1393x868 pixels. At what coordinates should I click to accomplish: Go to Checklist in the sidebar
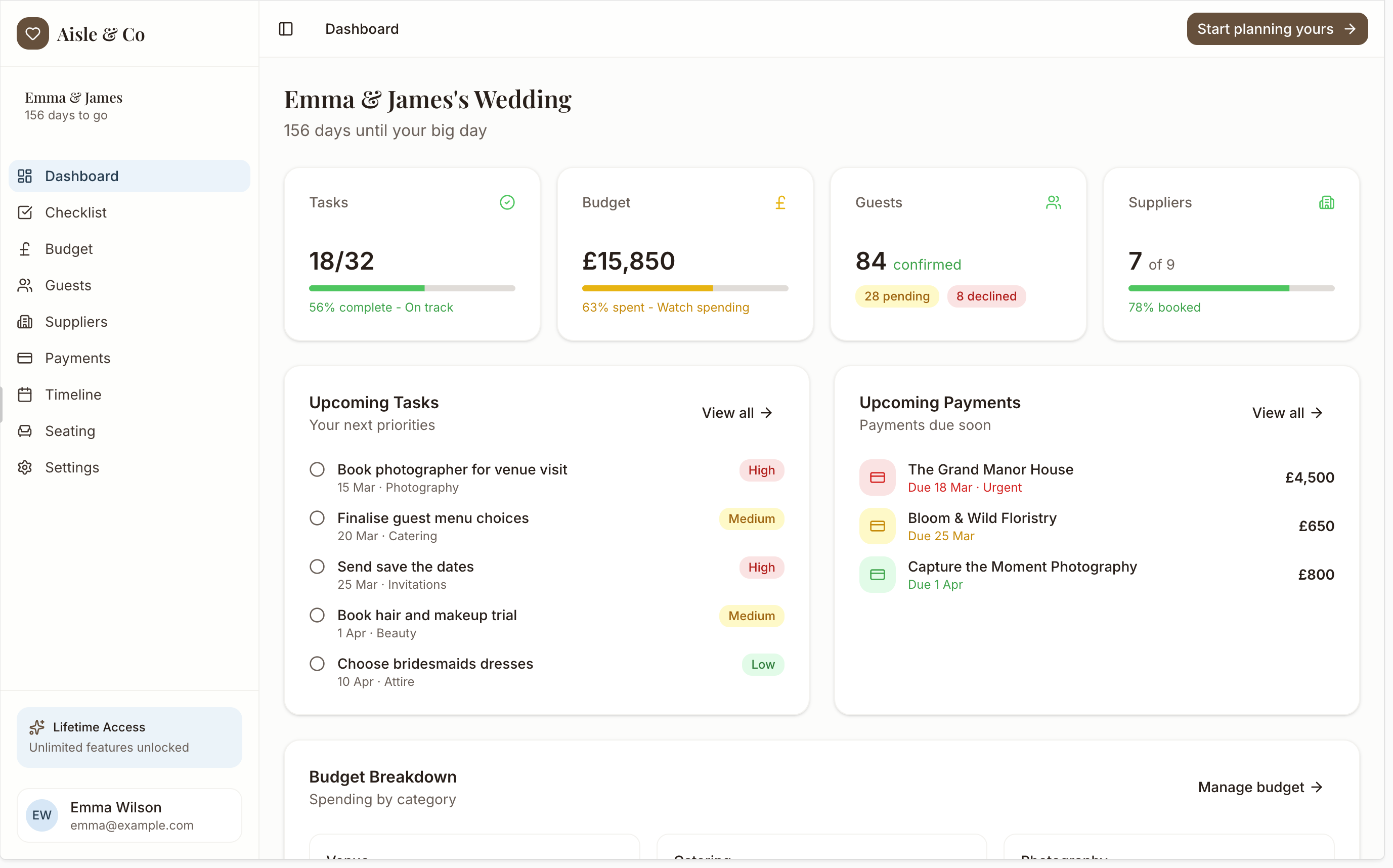(x=75, y=212)
